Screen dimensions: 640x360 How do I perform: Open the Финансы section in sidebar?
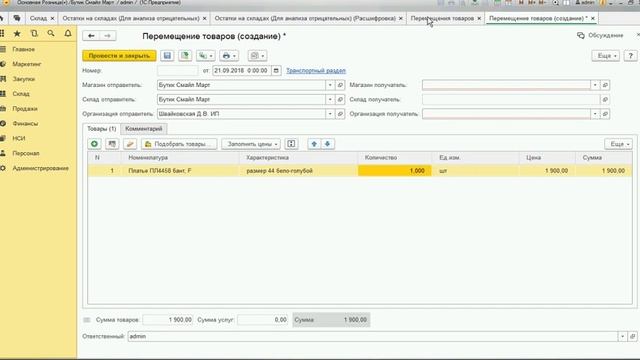pyautogui.click(x=25, y=123)
